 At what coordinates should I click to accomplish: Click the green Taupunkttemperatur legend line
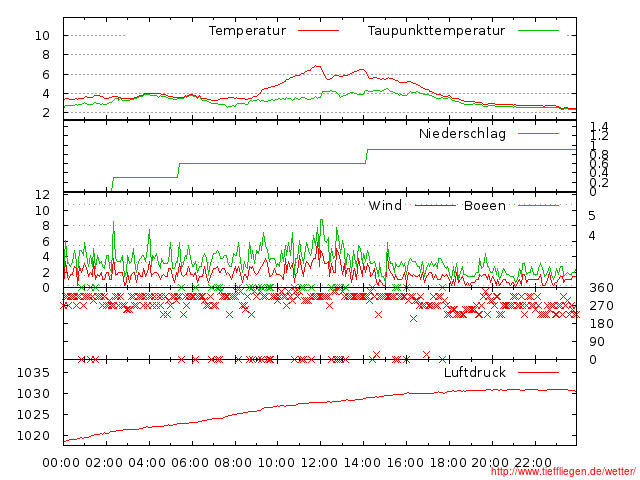[x=538, y=31]
